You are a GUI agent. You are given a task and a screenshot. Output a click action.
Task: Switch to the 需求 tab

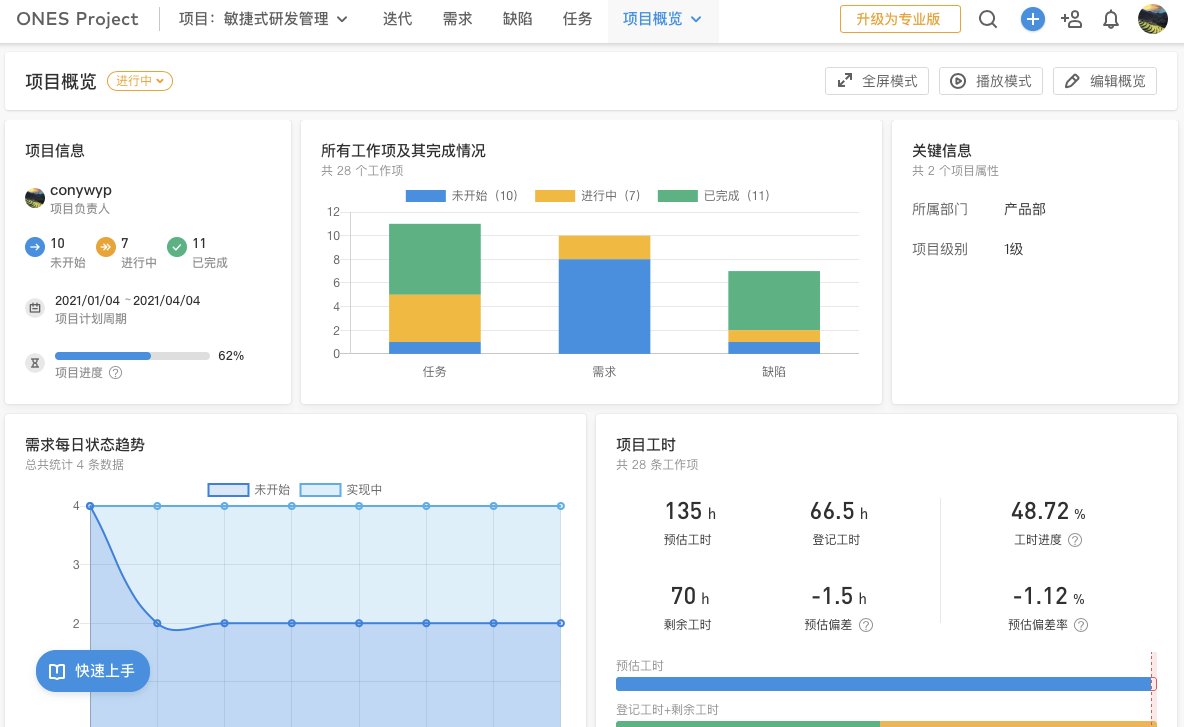click(x=457, y=18)
